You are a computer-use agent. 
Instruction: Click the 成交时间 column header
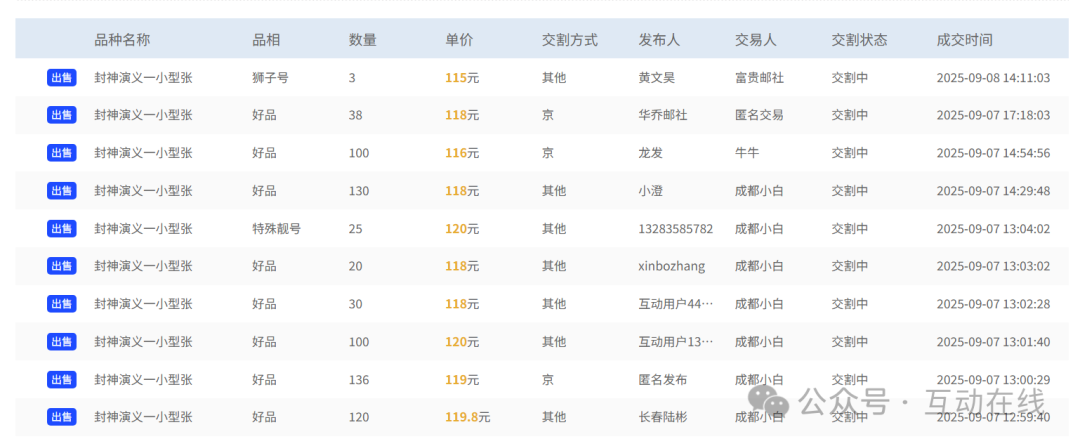[964, 40]
